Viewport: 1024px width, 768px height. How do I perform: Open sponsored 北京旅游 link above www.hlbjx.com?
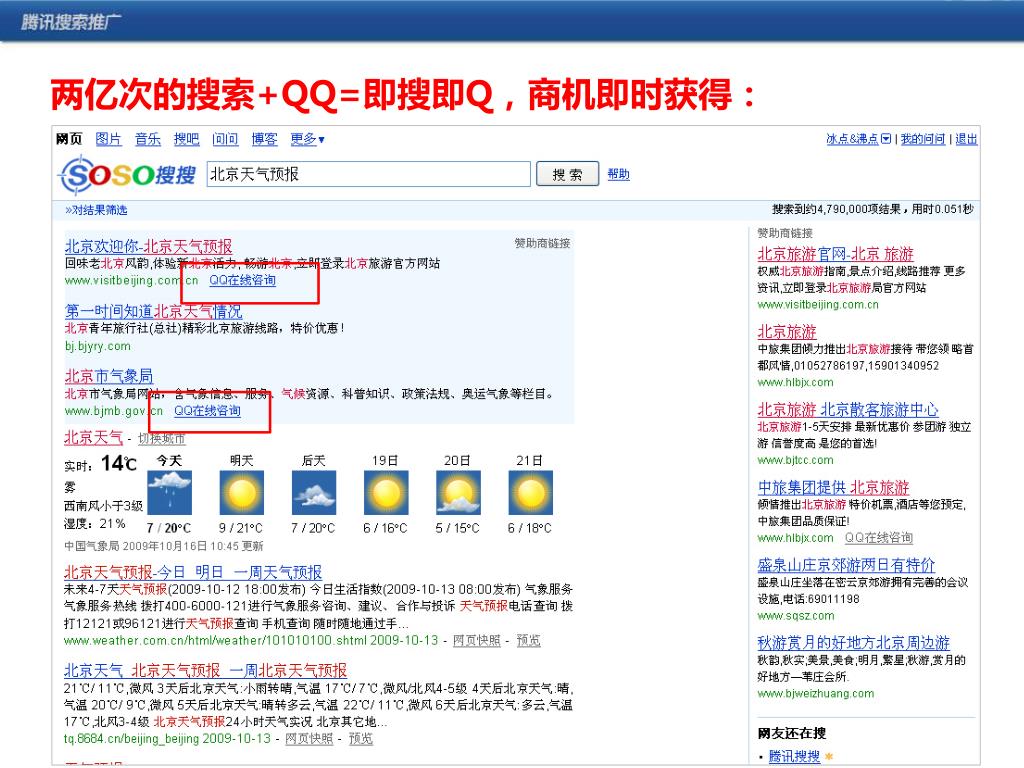click(787, 332)
